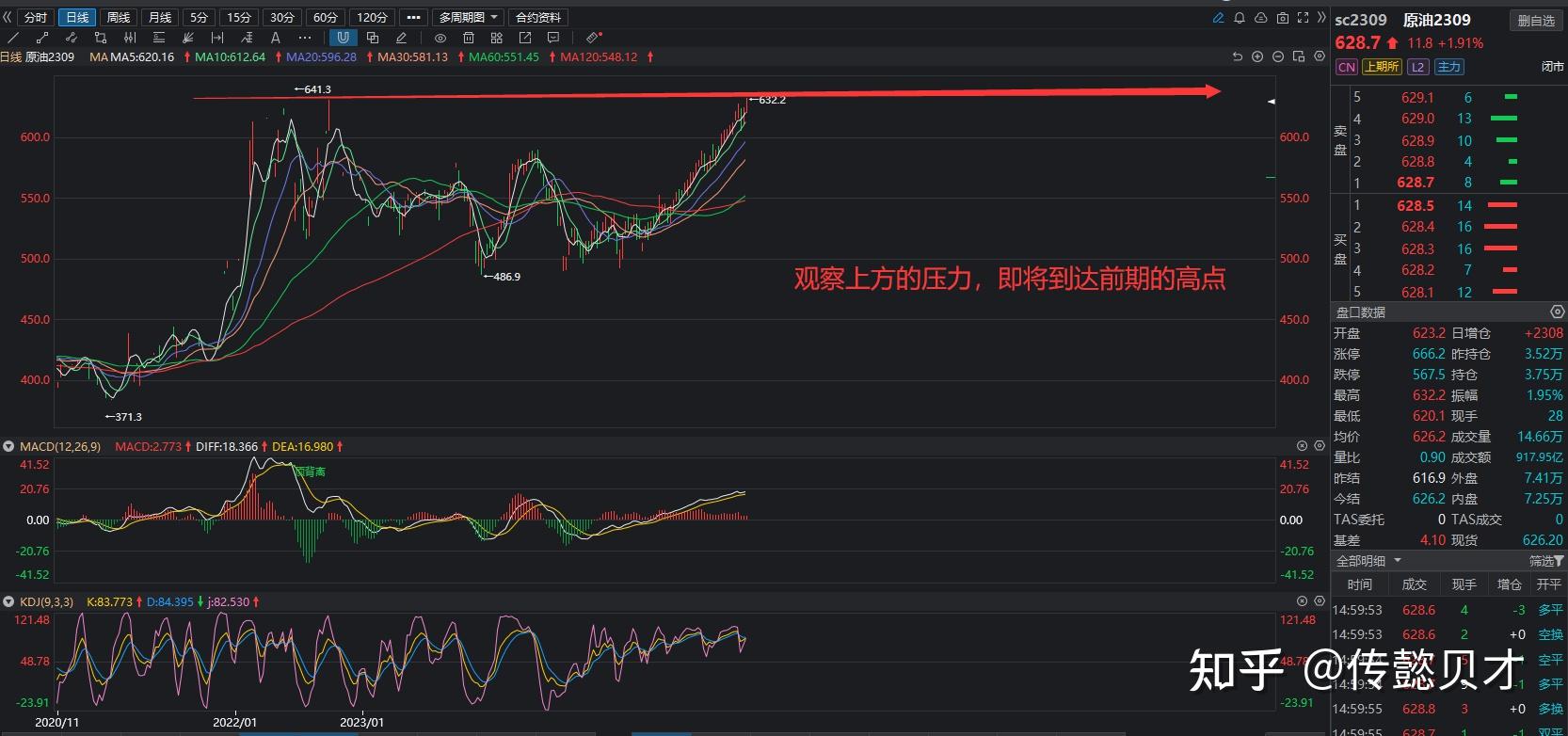Select the text annotation tool
This screenshot has height=736, width=1568.
tap(276, 38)
